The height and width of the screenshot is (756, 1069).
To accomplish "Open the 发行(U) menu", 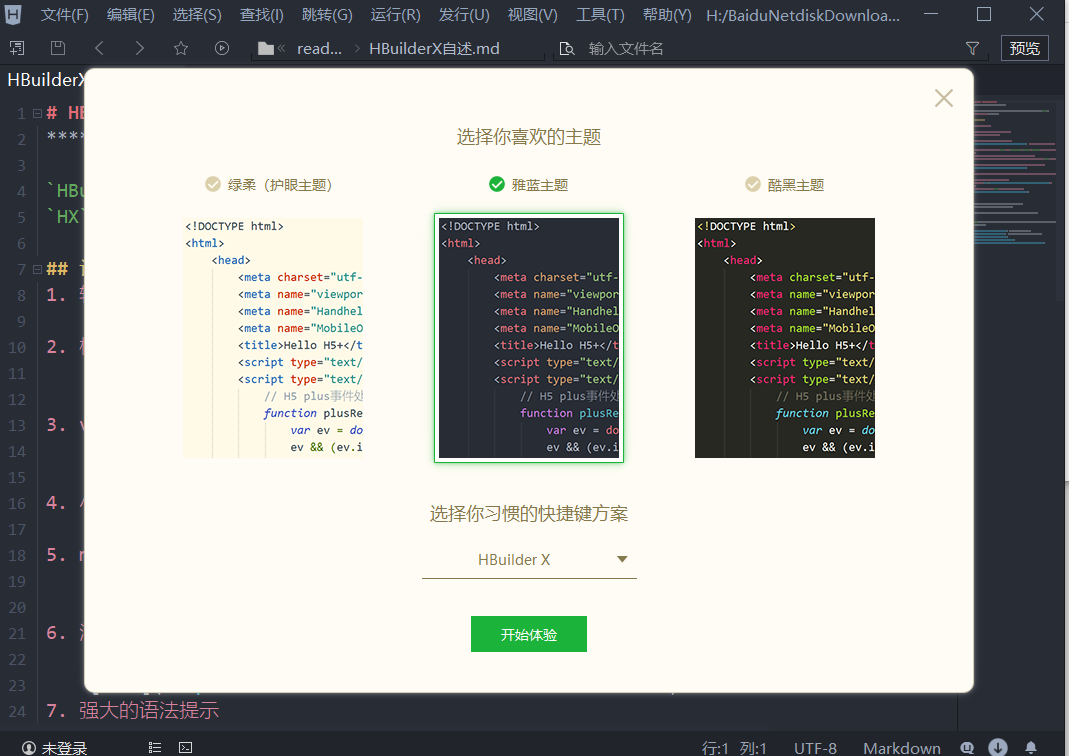I will 464,15.
